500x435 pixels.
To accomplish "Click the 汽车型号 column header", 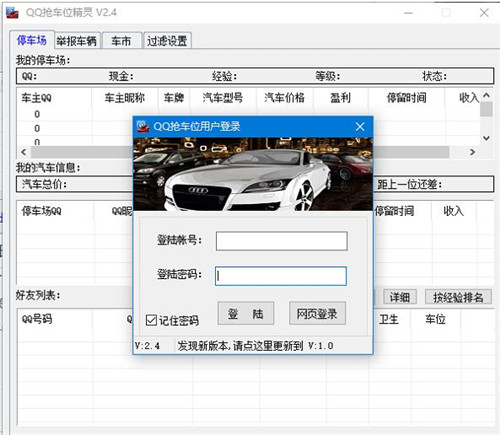I will [223, 98].
